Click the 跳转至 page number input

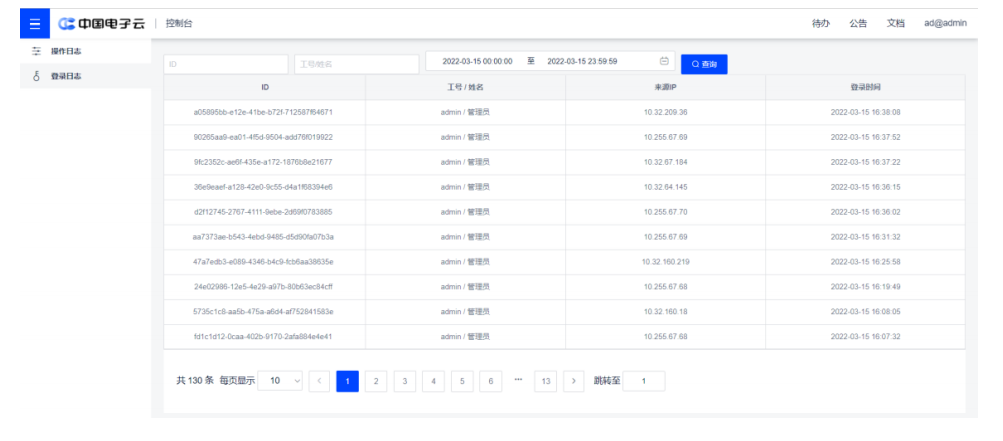(x=644, y=381)
